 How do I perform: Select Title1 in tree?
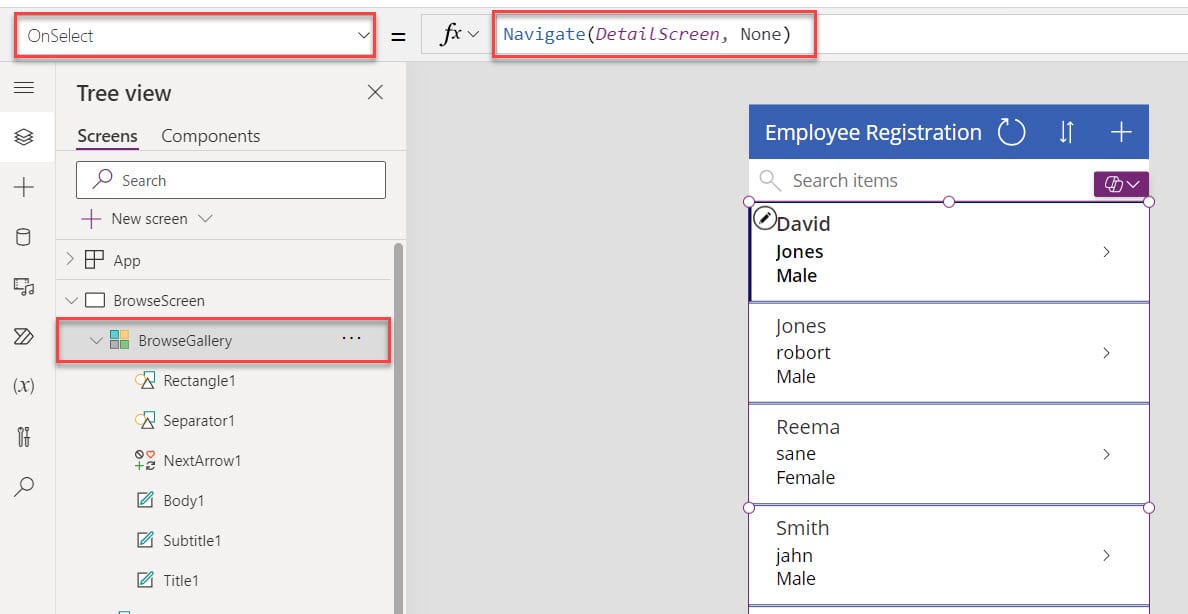click(x=181, y=581)
